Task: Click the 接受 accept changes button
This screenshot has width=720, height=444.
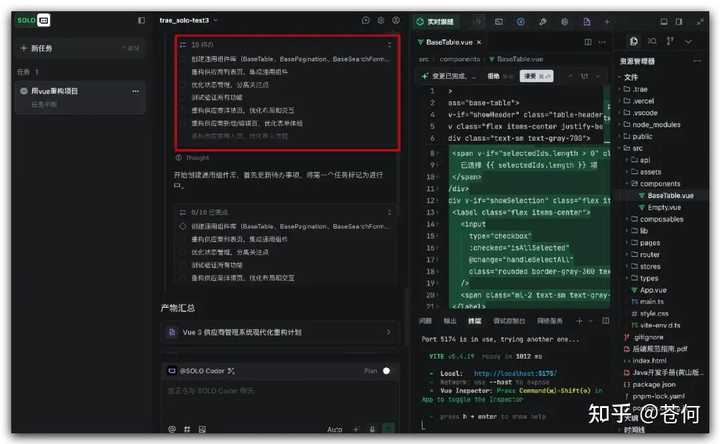Action: [529, 76]
